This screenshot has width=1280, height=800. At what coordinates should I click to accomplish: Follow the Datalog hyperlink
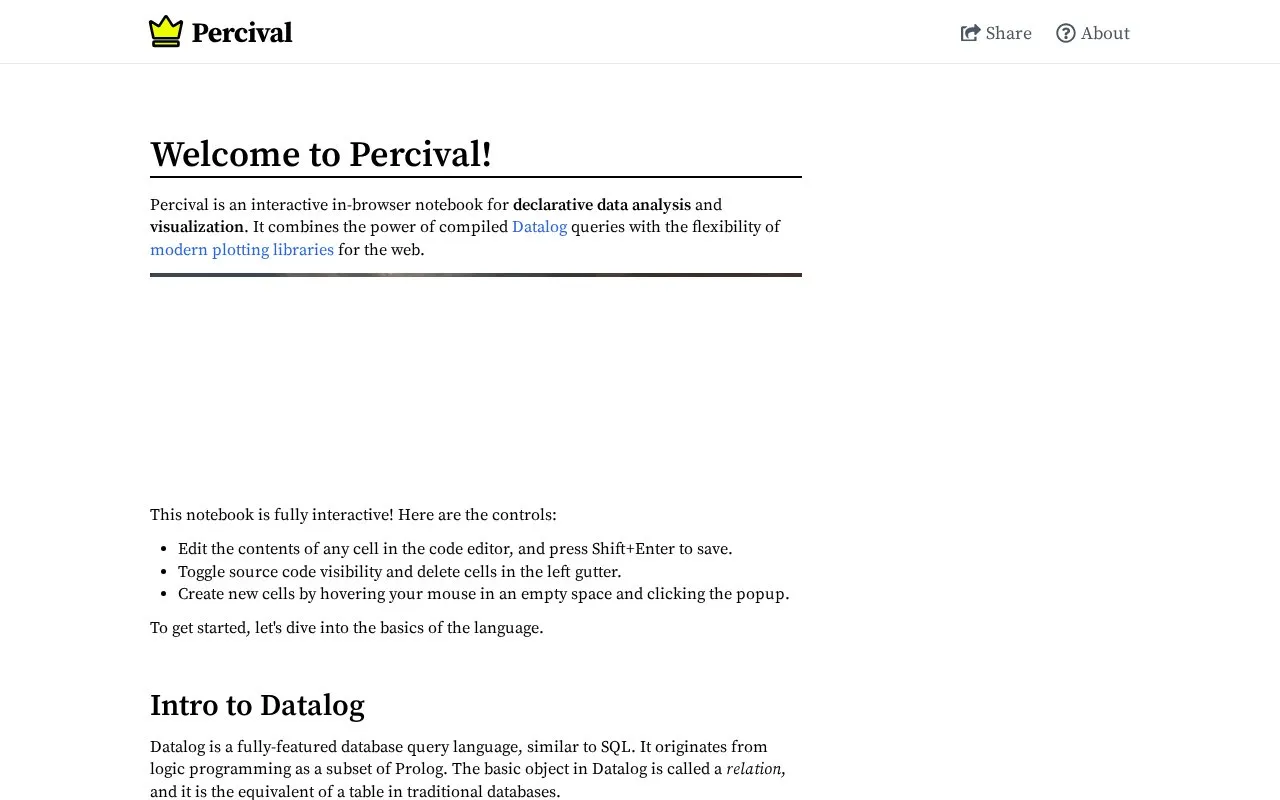pos(539,227)
